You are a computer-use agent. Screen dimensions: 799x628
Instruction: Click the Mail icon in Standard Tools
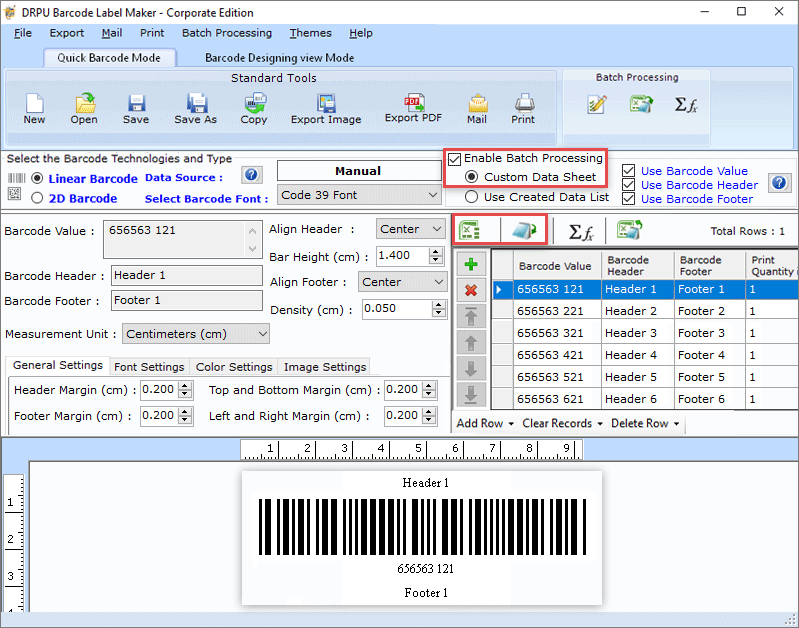point(477,103)
